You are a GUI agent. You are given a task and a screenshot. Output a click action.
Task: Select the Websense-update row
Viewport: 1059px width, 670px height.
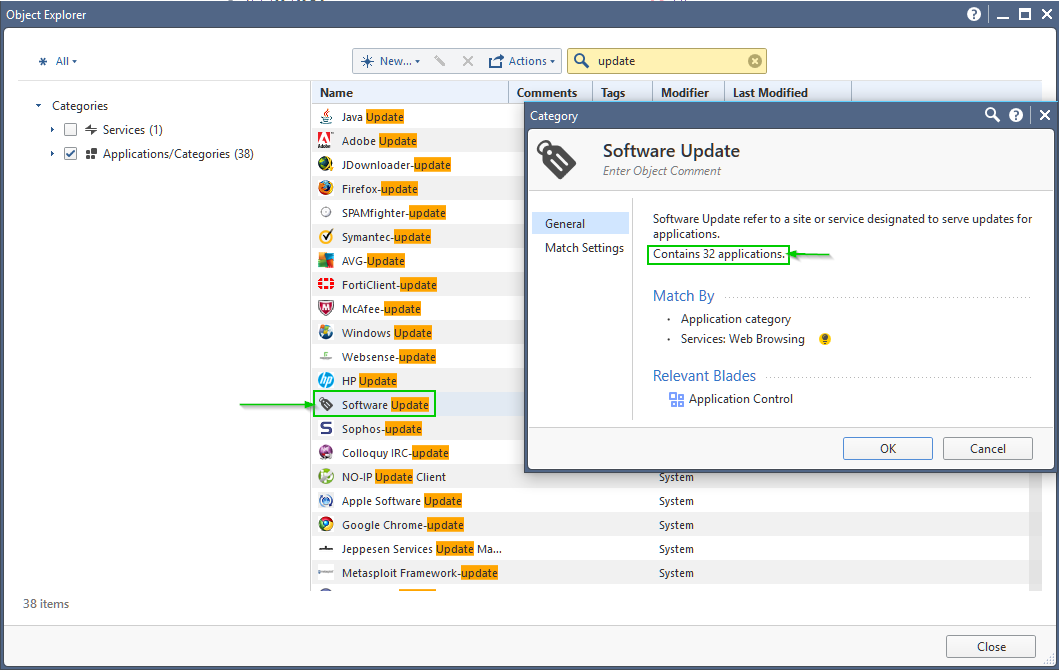417,357
